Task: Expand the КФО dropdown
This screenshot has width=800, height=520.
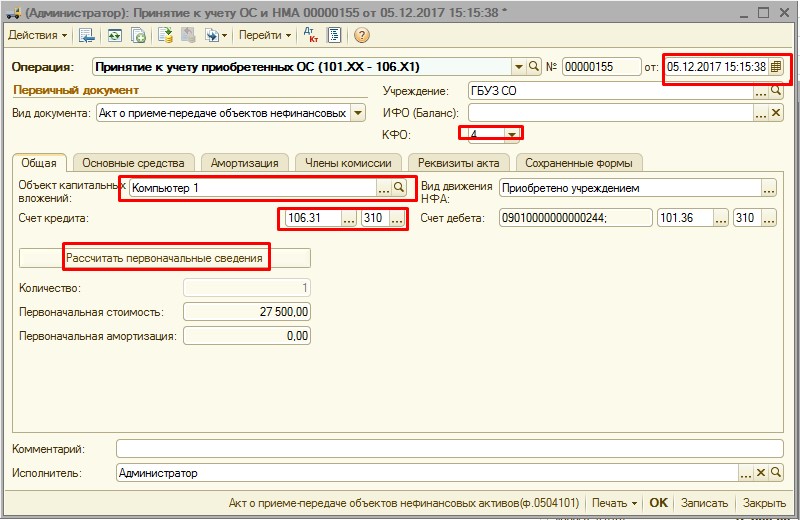Action: coord(512,134)
